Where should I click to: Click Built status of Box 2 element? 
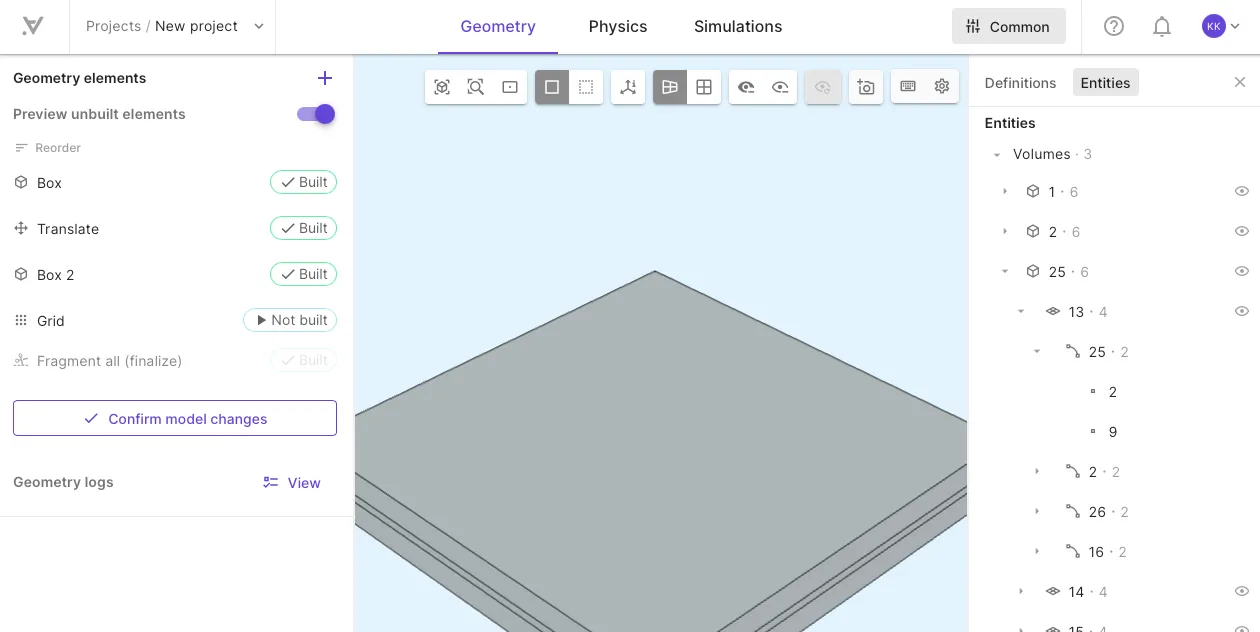[x=303, y=274]
